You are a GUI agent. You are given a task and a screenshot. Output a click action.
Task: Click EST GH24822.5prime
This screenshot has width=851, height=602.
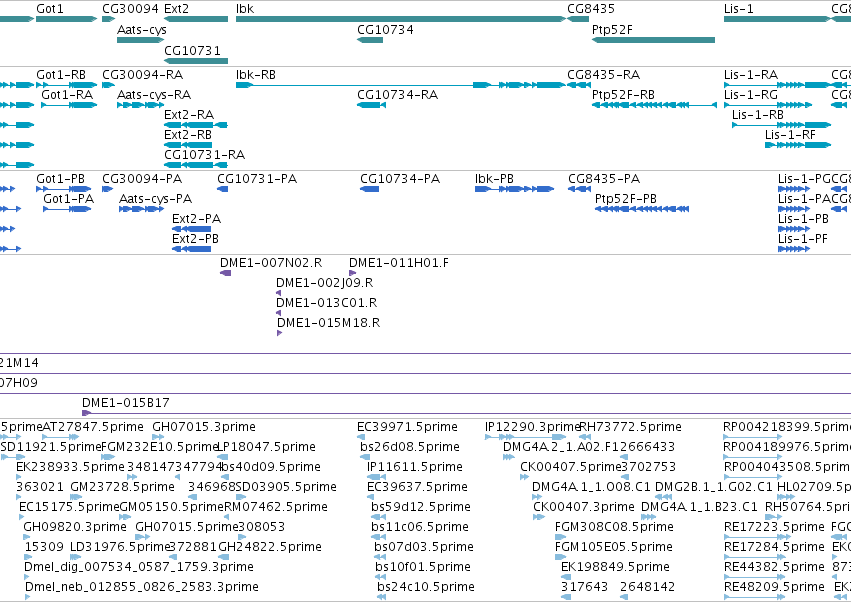pyautogui.click(x=224, y=556)
